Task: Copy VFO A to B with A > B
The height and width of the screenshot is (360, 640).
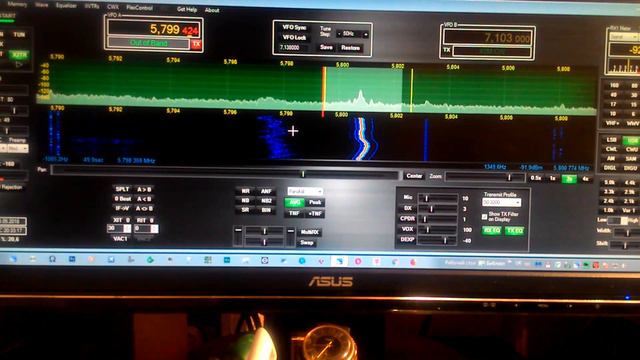Action: click(144, 190)
